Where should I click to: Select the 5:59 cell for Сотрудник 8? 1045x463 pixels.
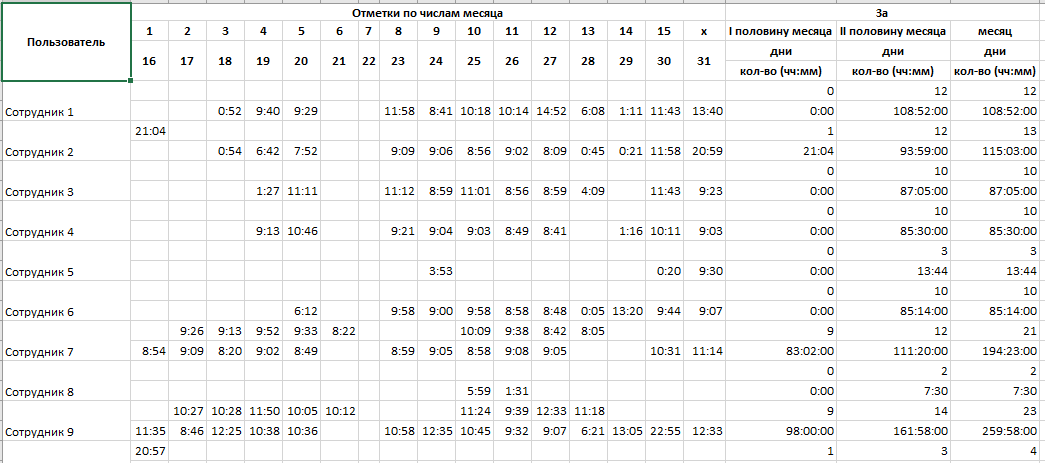[474, 392]
